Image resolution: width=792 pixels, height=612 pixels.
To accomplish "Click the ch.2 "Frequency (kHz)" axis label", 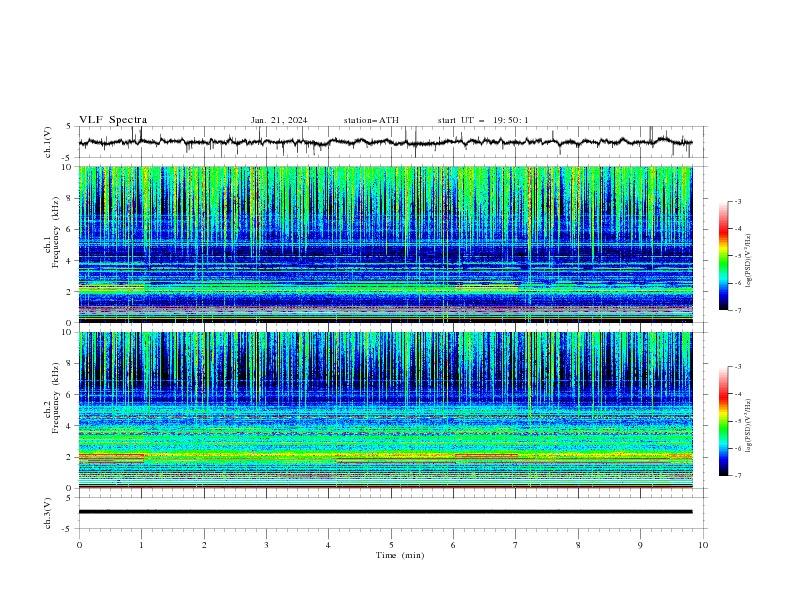I will [x=56, y=398].
